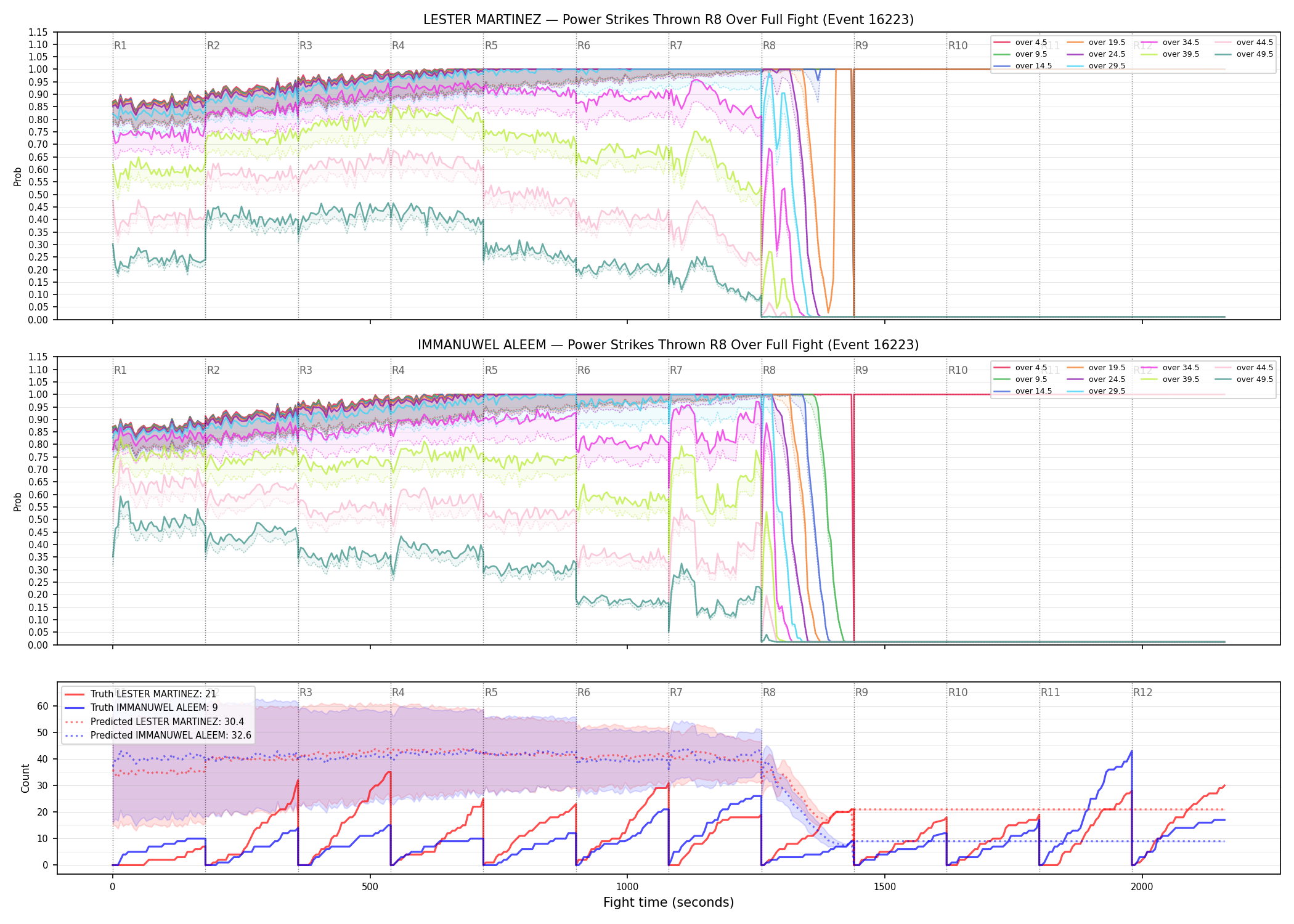The height and width of the screenshot is (924, 1294).
Task: Click the IMMANUWEL ALEEM chart title
Action: coord(669,345)
